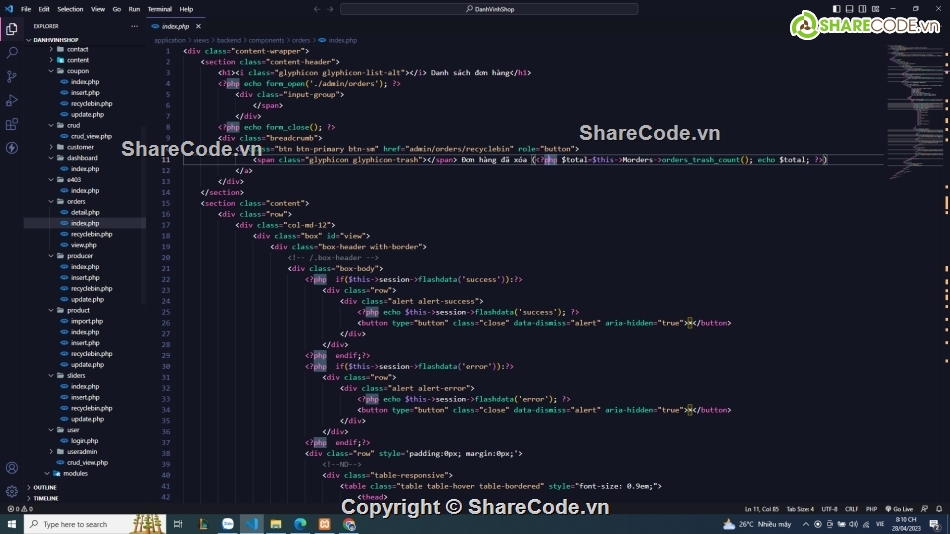
Task: Open login.php in the user folder
Action: (x=84, y=441)
